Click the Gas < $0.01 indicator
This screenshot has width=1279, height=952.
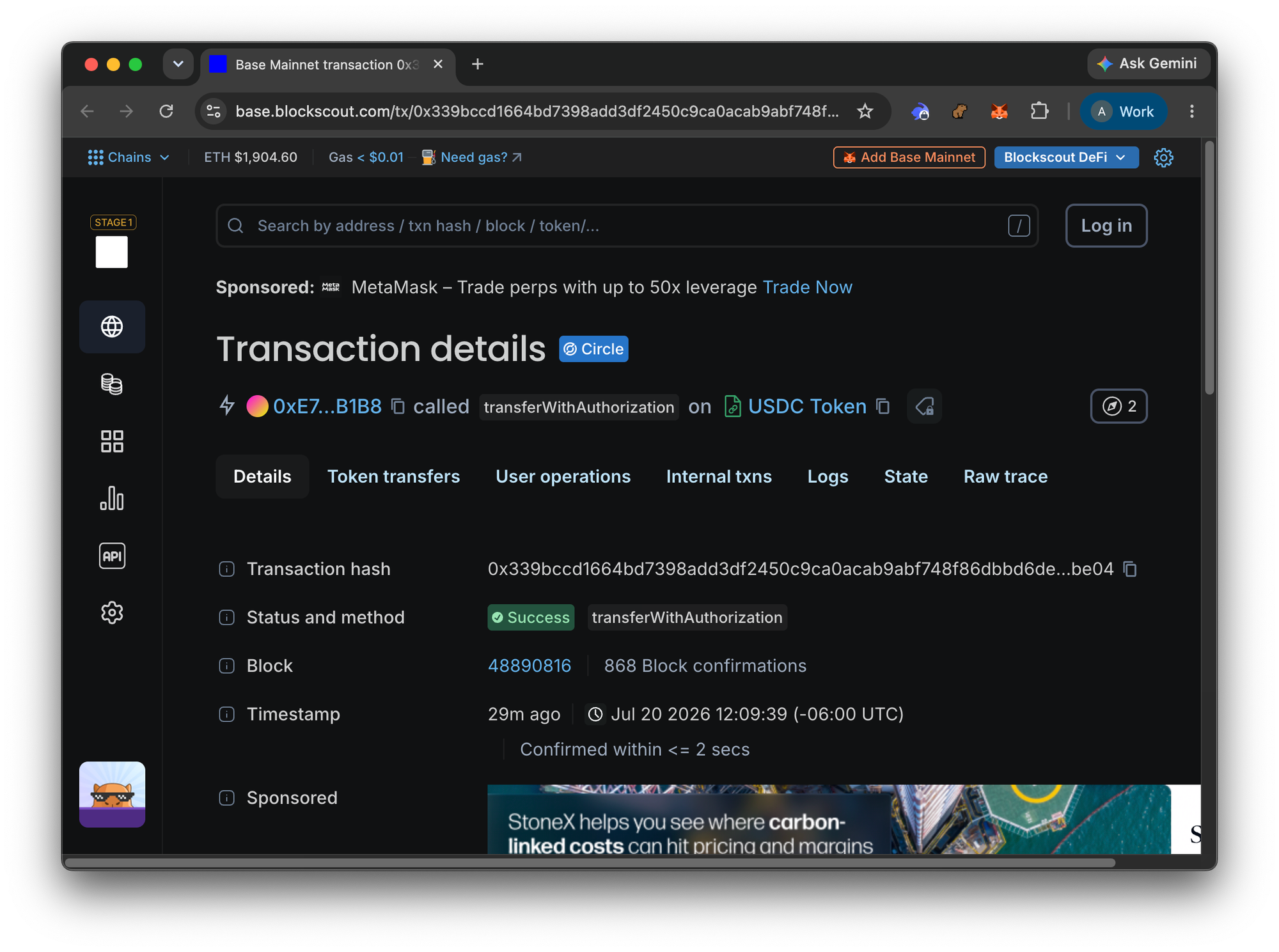366,157
